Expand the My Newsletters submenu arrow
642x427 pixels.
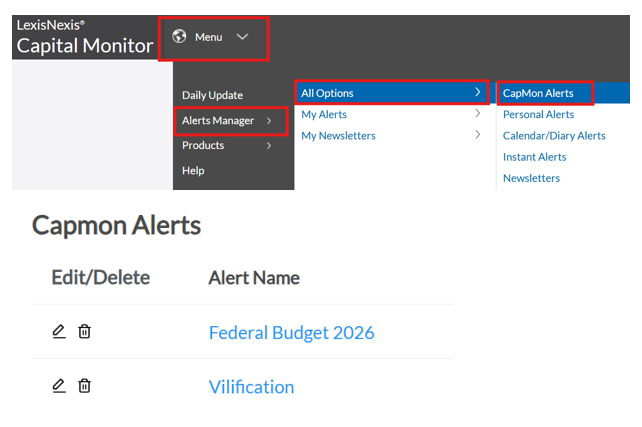[477, 136]
